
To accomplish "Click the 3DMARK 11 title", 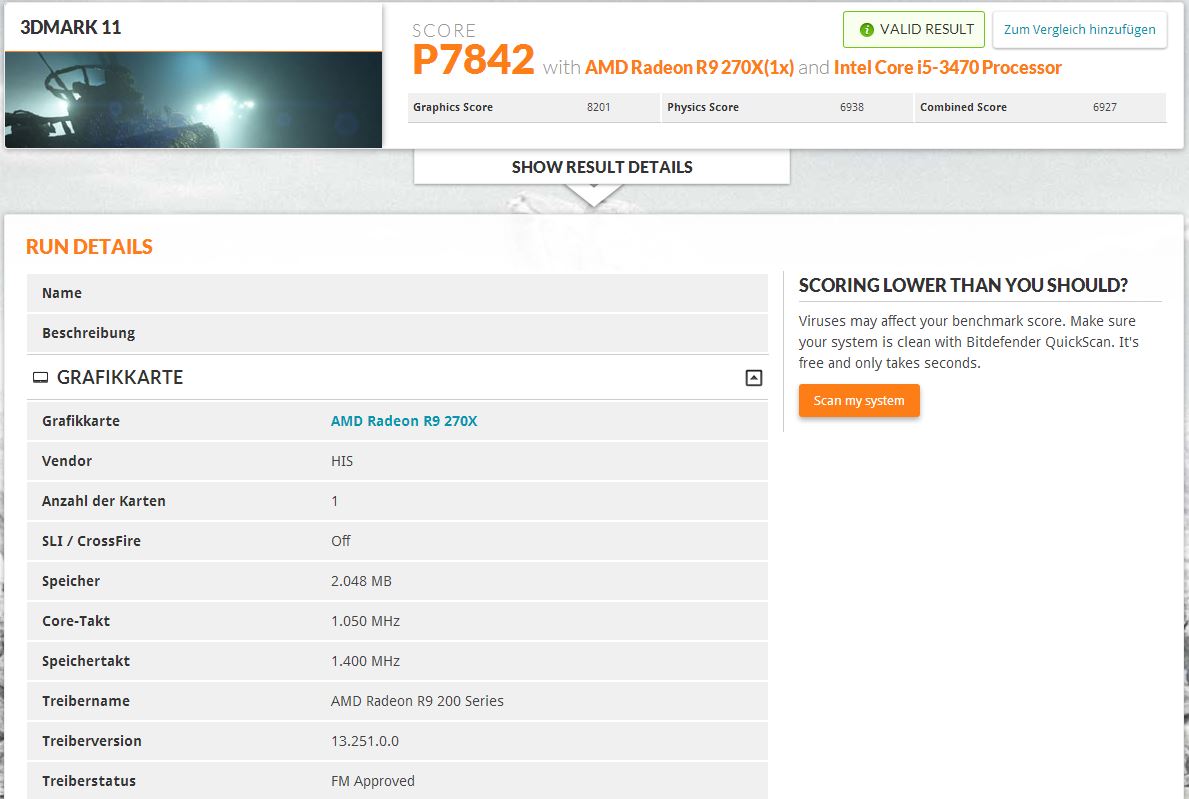I will 71,27.
